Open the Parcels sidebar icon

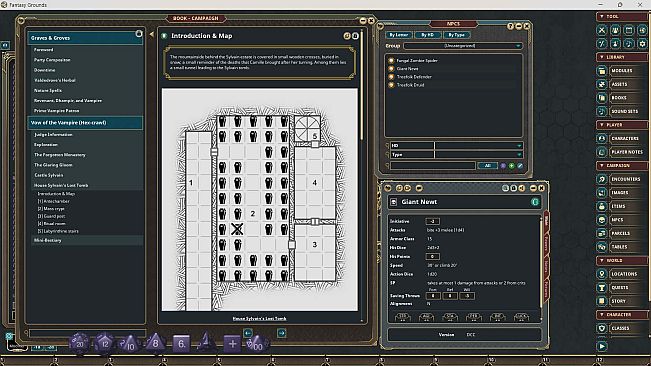click(602, 233)
